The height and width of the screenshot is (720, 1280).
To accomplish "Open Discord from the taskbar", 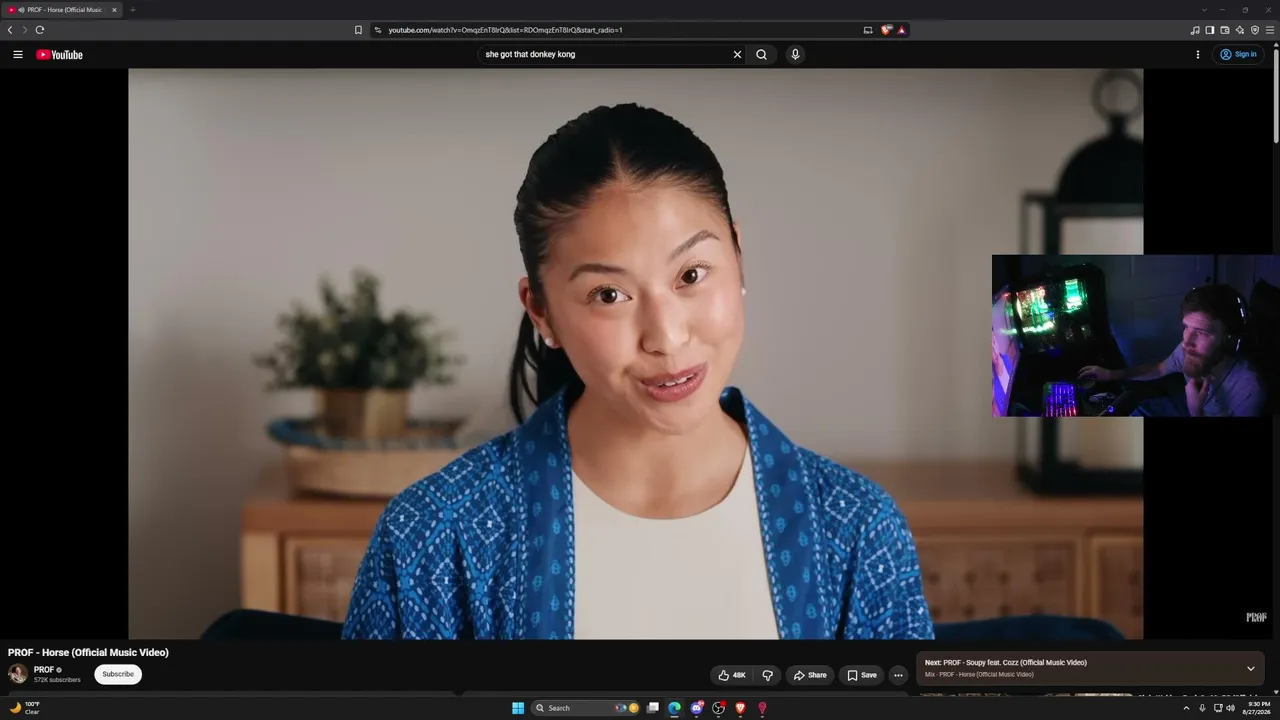I will point(696,708).
